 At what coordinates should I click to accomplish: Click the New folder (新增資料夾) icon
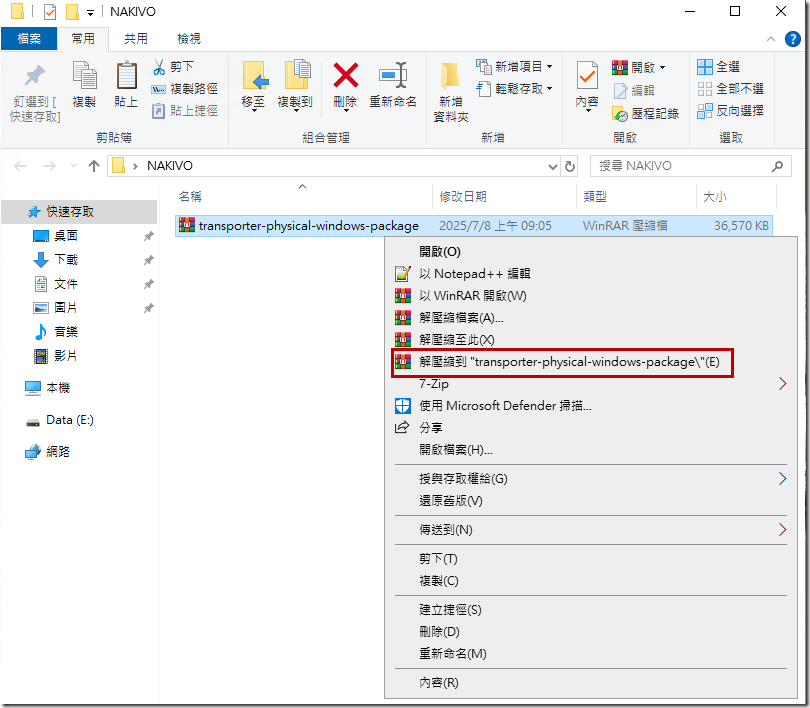(450, 76)
